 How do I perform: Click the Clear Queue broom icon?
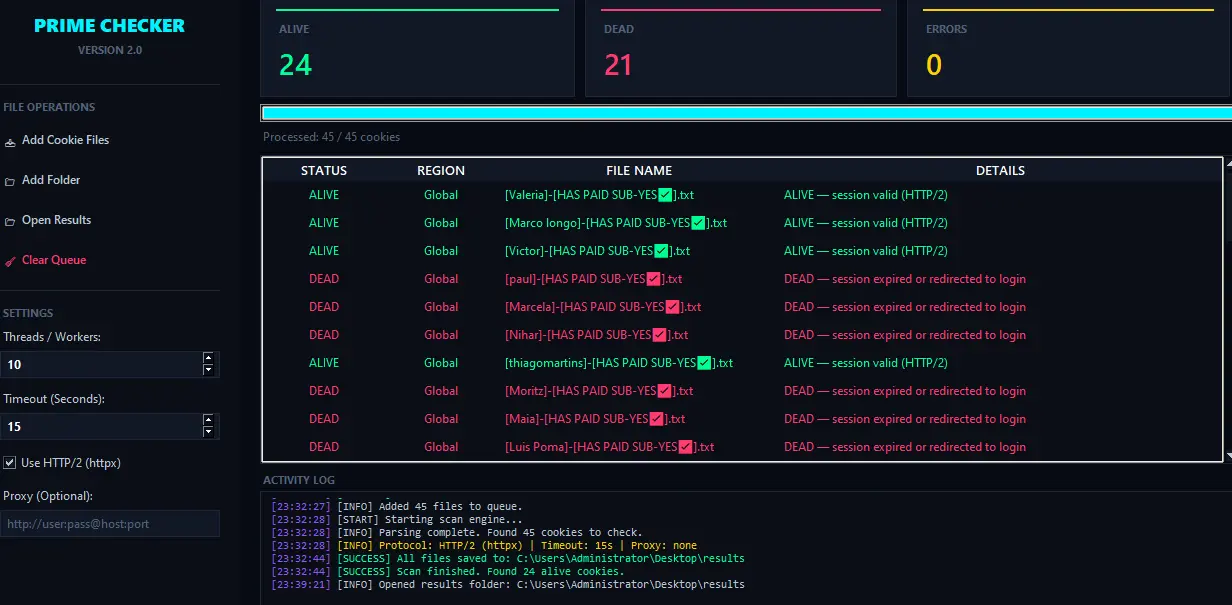(10, 261)
